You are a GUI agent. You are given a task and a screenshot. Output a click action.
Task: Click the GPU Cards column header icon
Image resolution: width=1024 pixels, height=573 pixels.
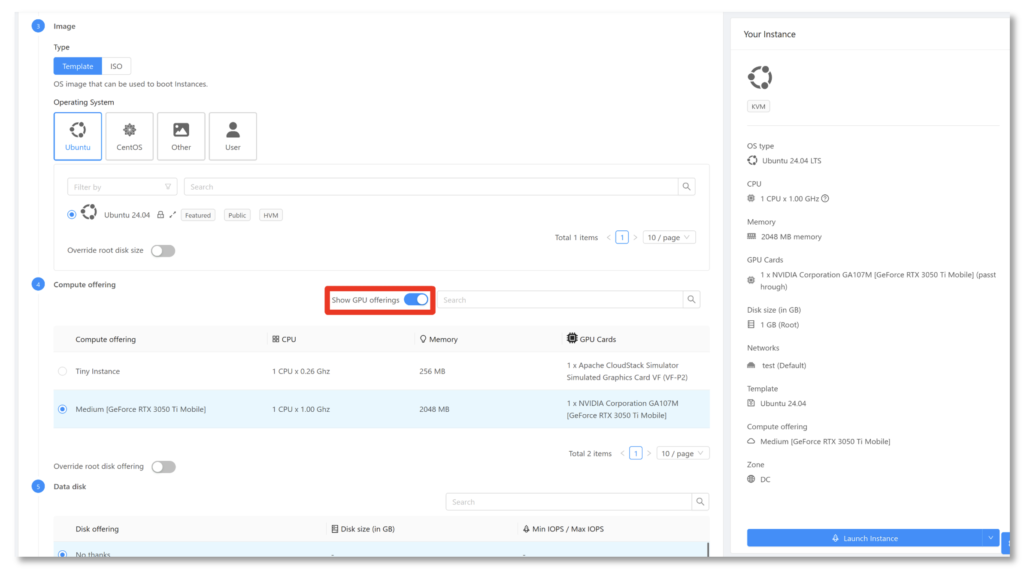pyautogui.click(x=572, y=338)
